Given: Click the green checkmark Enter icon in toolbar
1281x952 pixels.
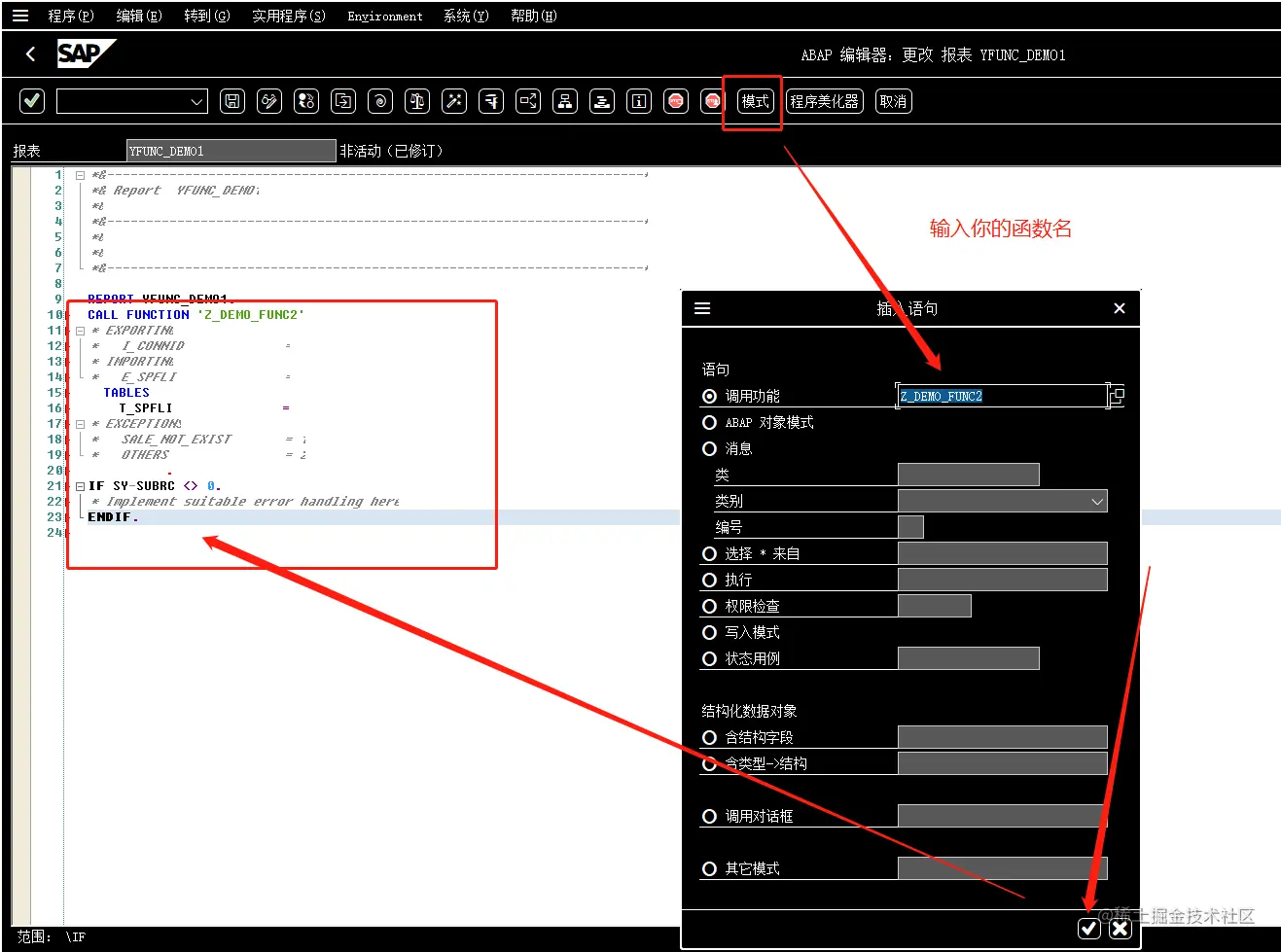Looking at the screenshot, I should point(32,101).
